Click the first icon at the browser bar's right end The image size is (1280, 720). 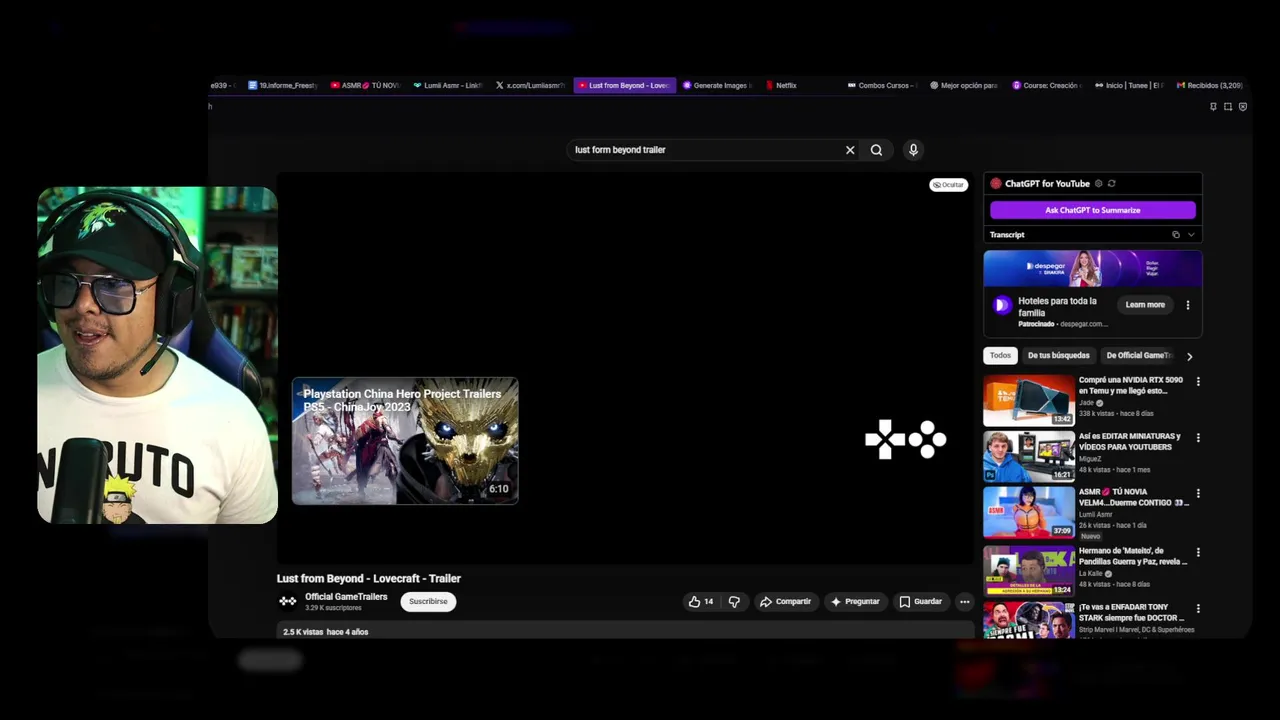coord(1213,107)
